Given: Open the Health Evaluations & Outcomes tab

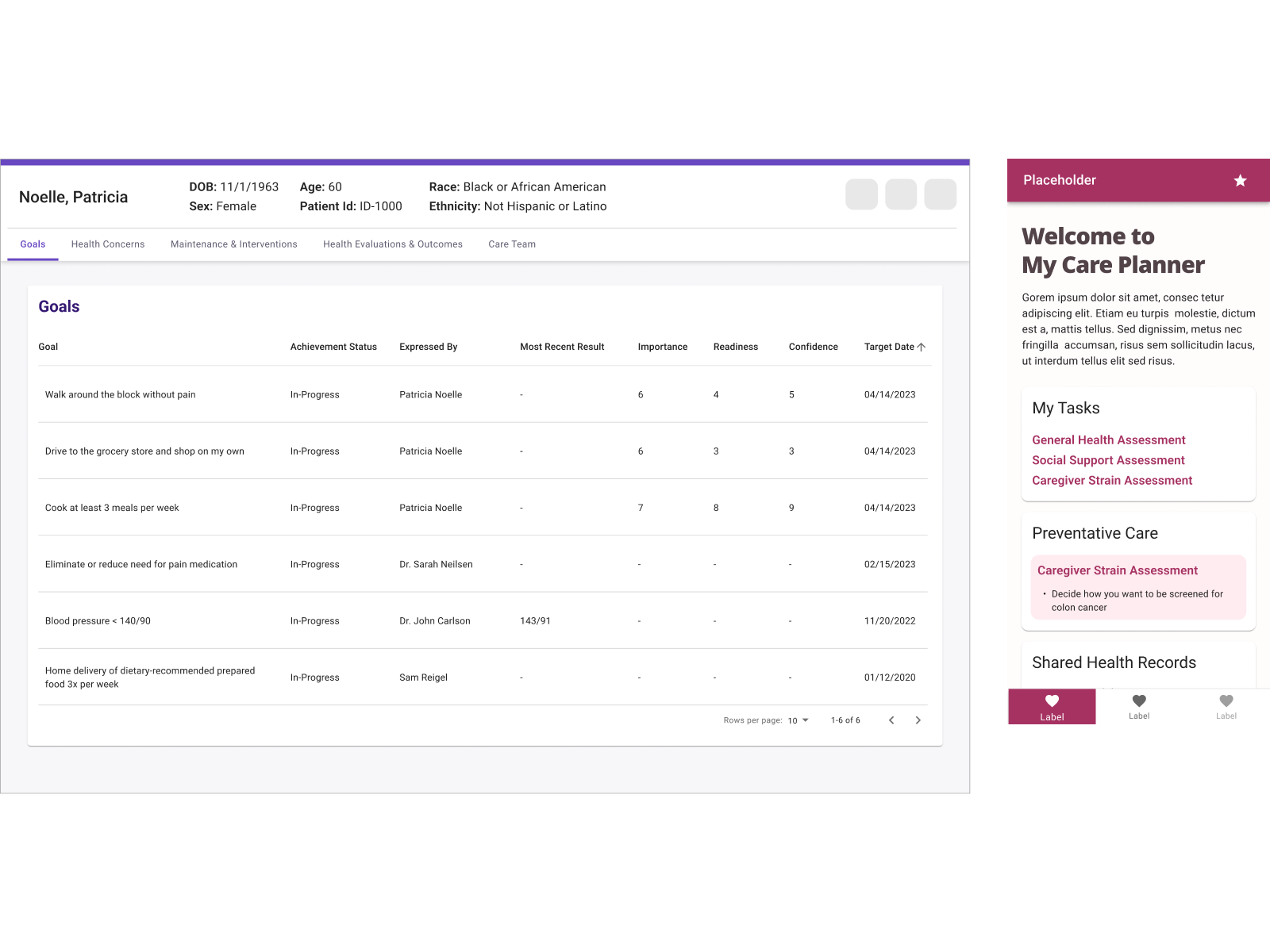Looking at the screenshot, I should (392, 244).
